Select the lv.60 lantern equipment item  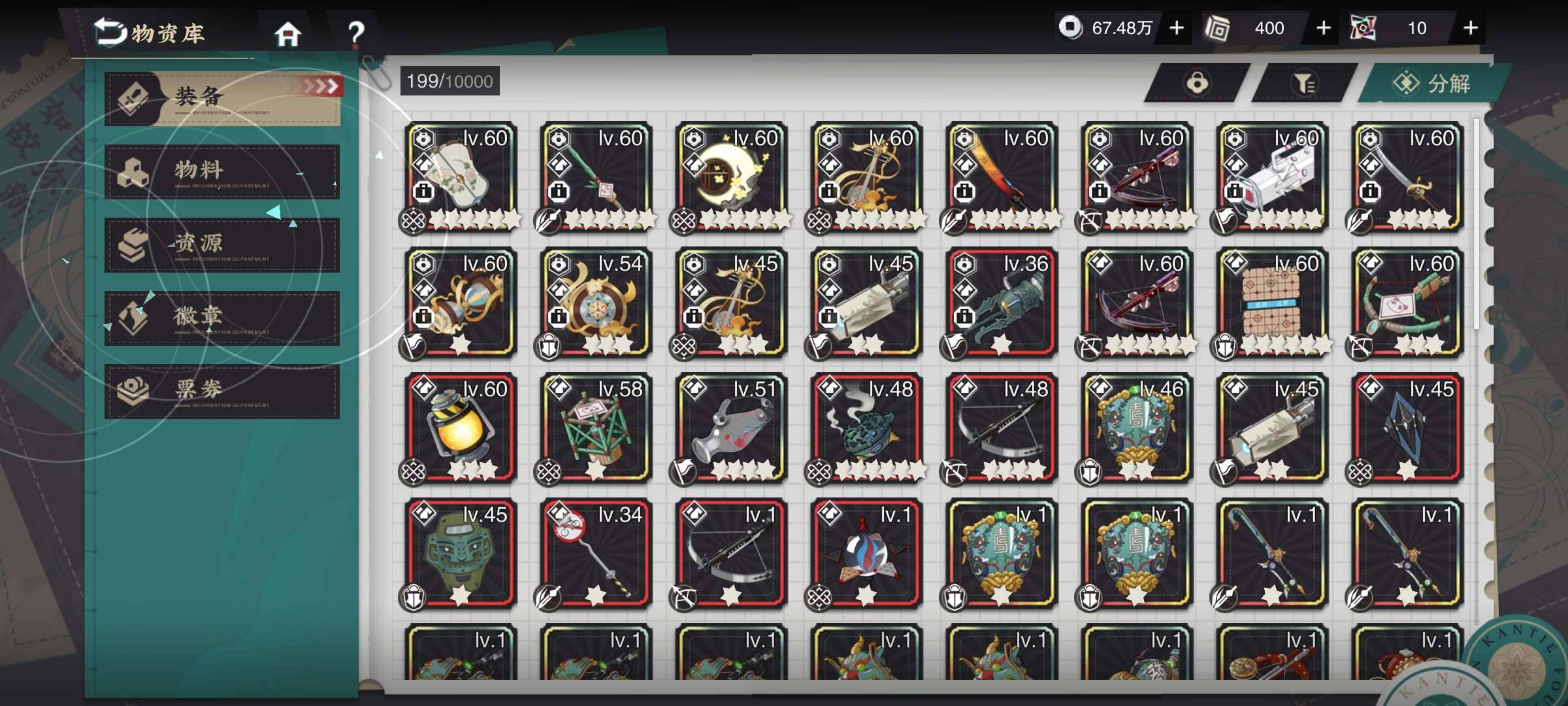pos(461,428)
